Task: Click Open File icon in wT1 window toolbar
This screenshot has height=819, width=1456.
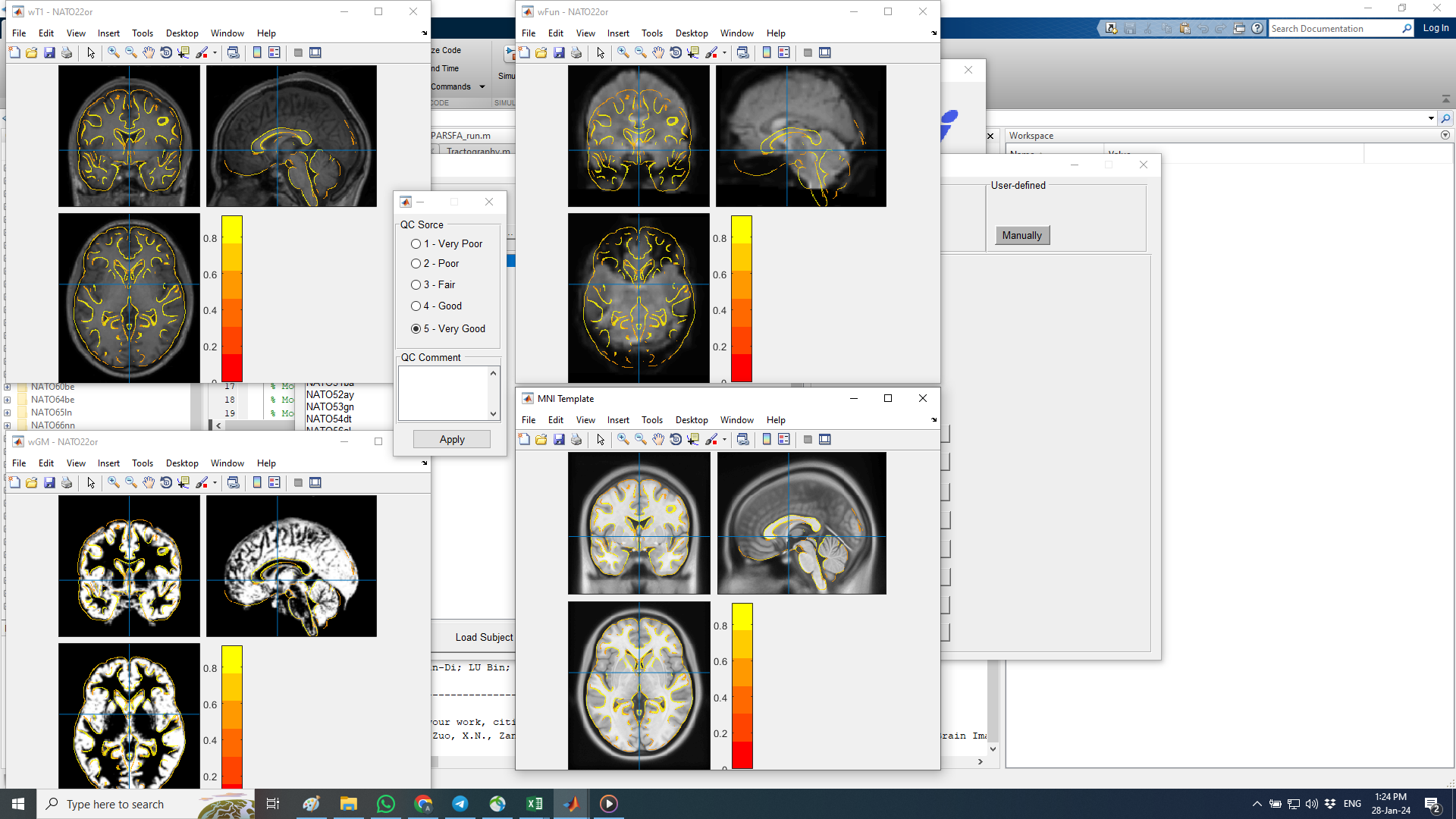Action: tap(31, 52)
